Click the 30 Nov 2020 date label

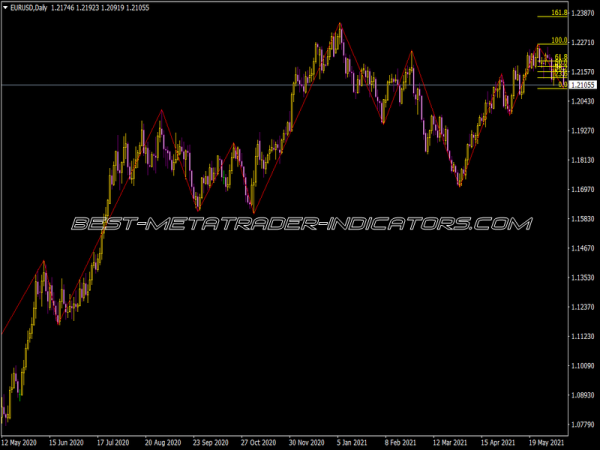pyautogui.click(x=309, y=441)
